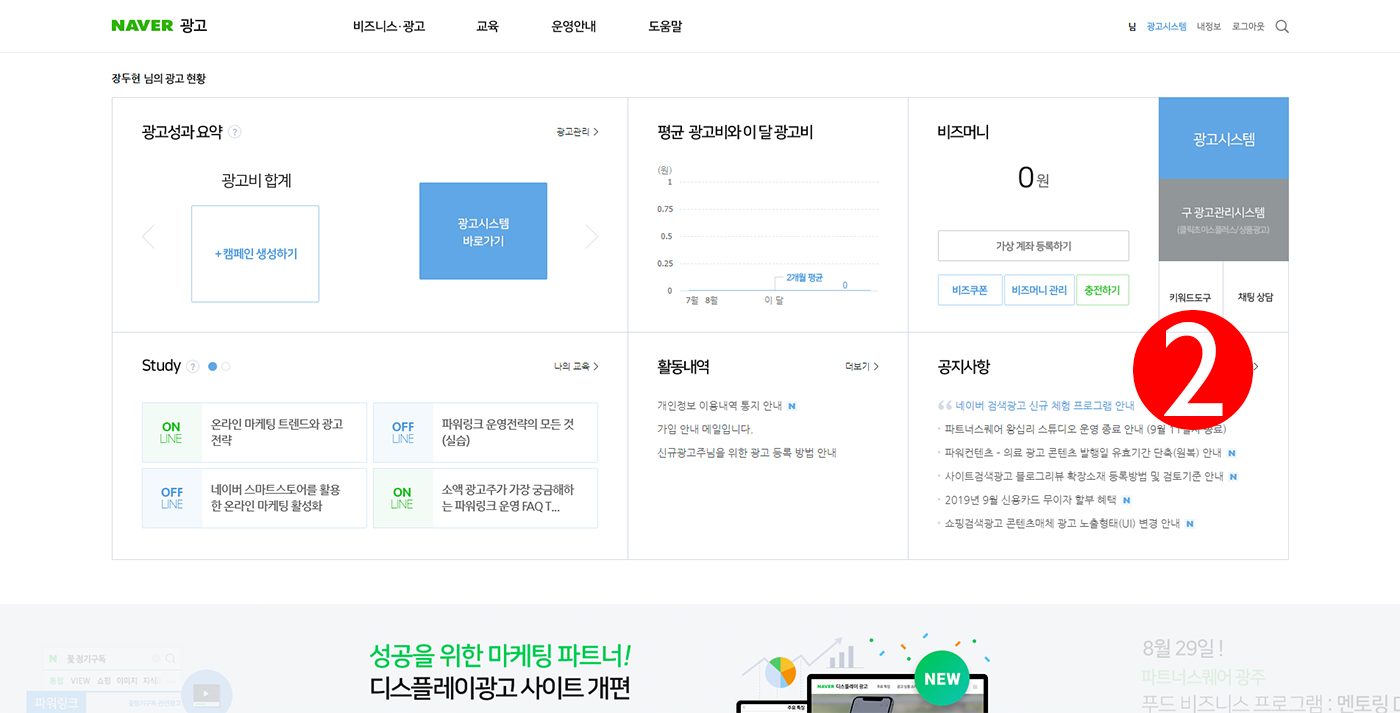Click help icon next to 광고성과 요약
Image resolution: width=1400 pixels, height=713 pixels.
pos(235,132)
